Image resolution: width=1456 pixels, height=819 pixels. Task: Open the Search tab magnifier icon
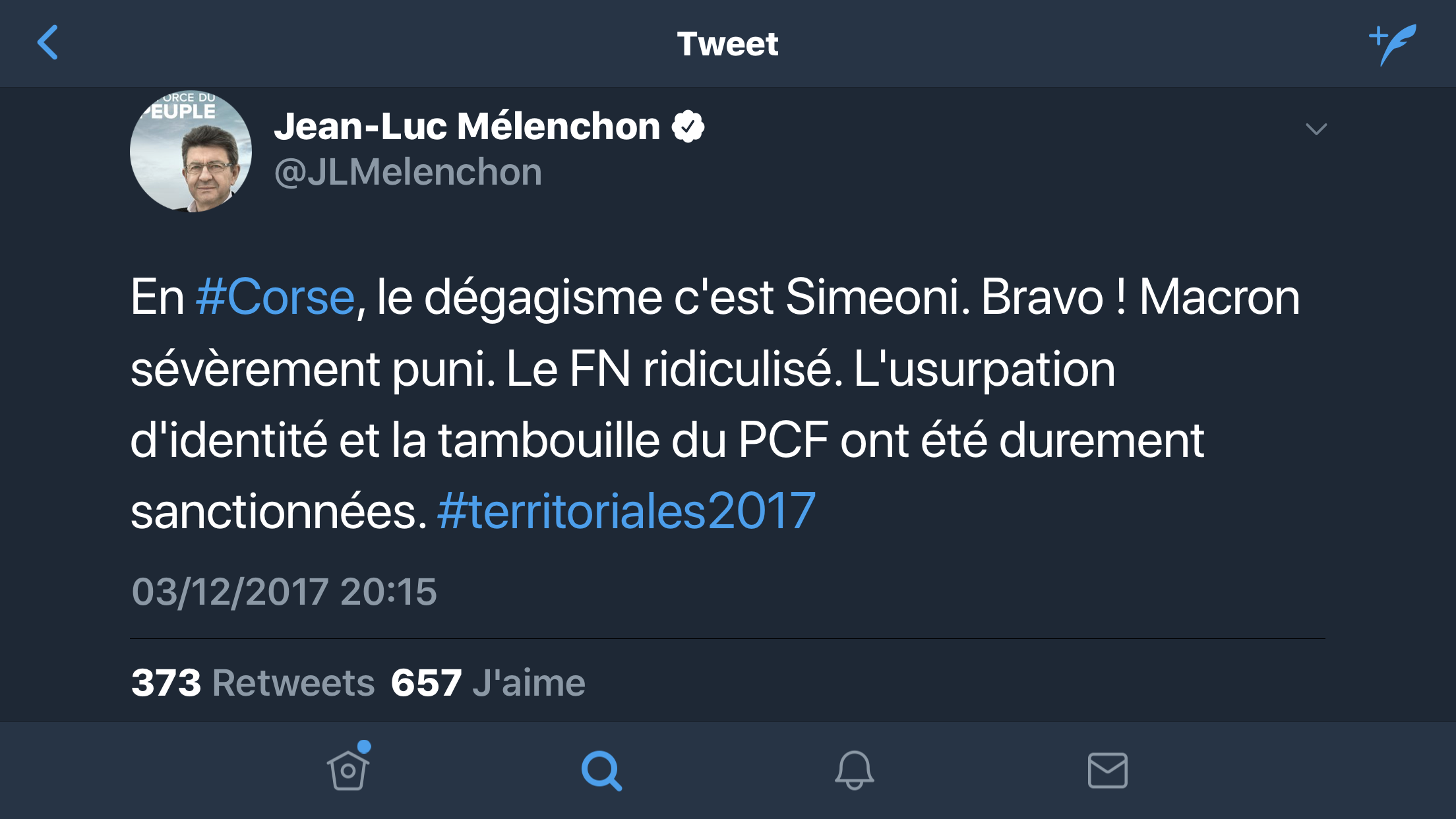tap(601, 770)
